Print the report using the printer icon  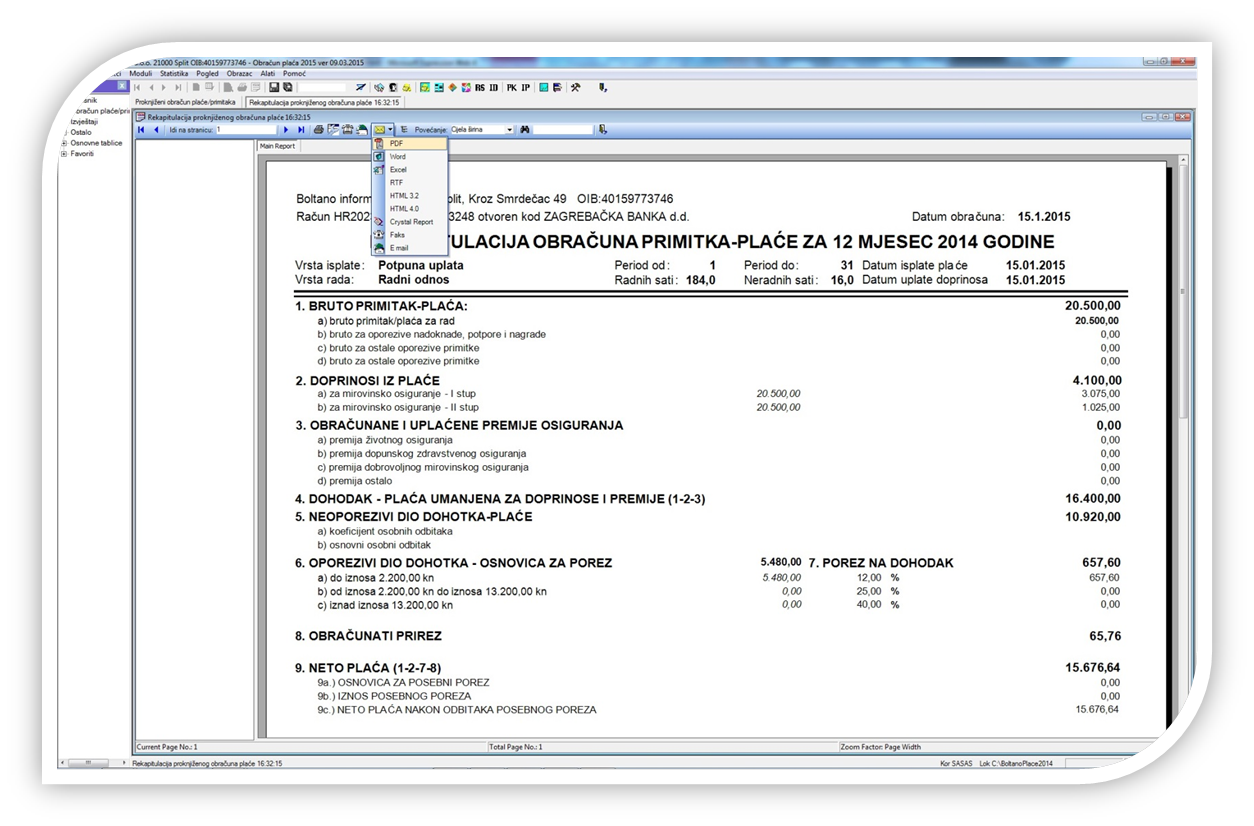point(317,129)
